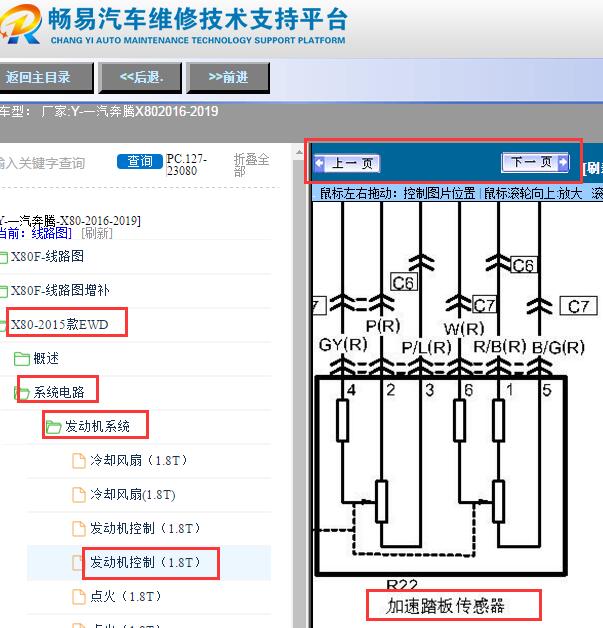Return to main directory with 返回主目录
603x628 pixels.
point(46,77)
